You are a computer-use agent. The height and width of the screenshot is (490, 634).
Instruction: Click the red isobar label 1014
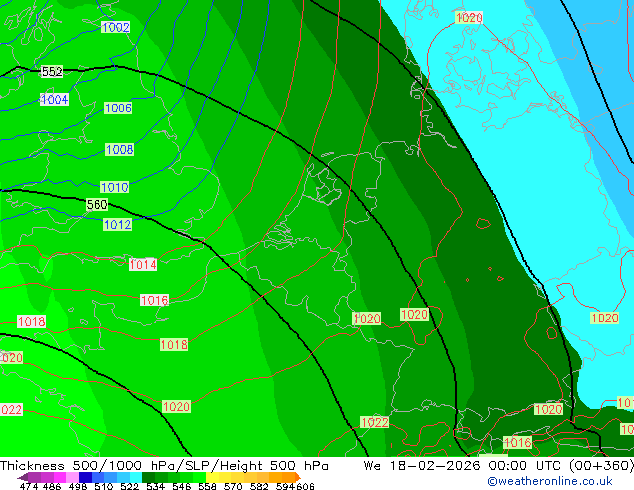tap(143, 265)
